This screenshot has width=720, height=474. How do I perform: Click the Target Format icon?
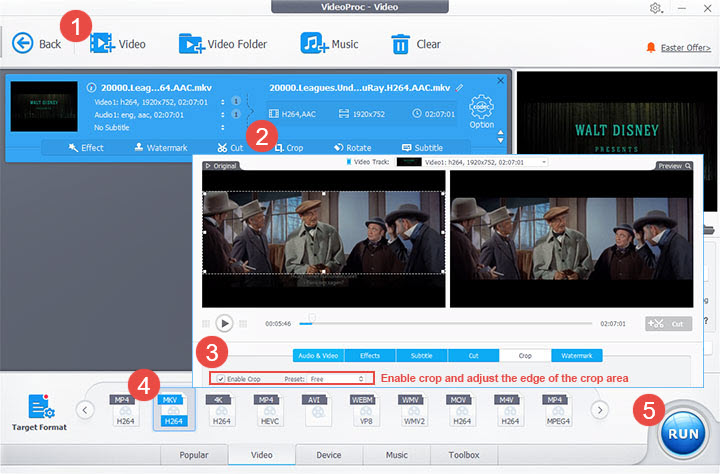41,407
